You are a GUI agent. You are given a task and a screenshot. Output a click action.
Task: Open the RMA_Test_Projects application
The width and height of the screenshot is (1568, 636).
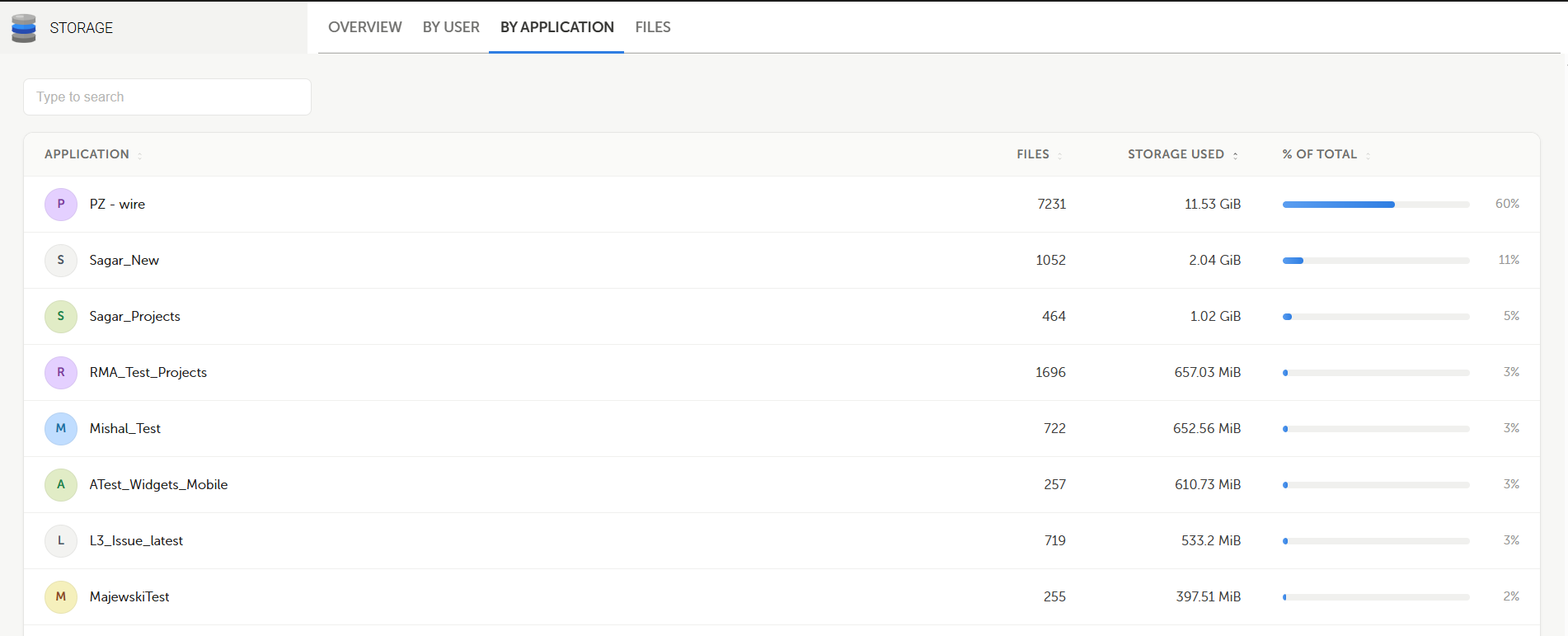coord(148,373)
